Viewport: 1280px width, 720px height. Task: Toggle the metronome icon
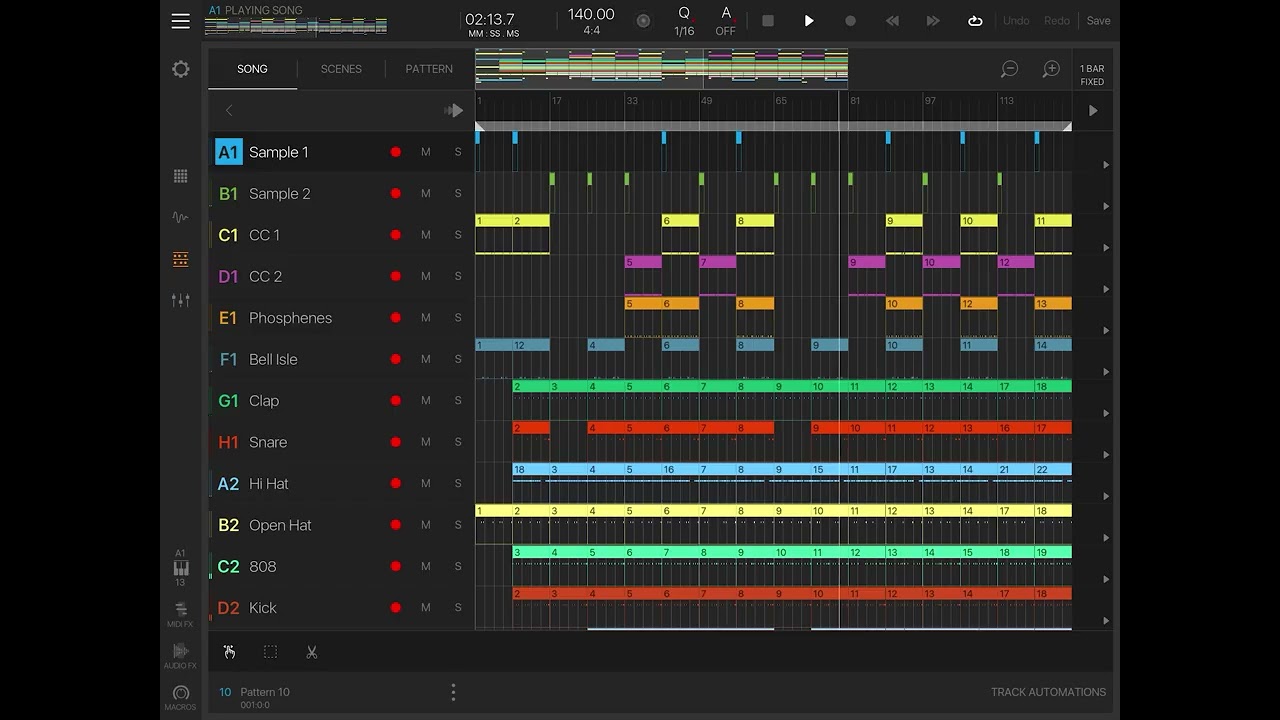tap(643, 21)
